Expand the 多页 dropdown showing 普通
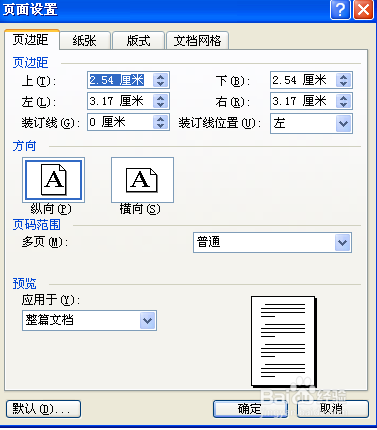Screen dimensions: 377x430 (x=343, y=242)
